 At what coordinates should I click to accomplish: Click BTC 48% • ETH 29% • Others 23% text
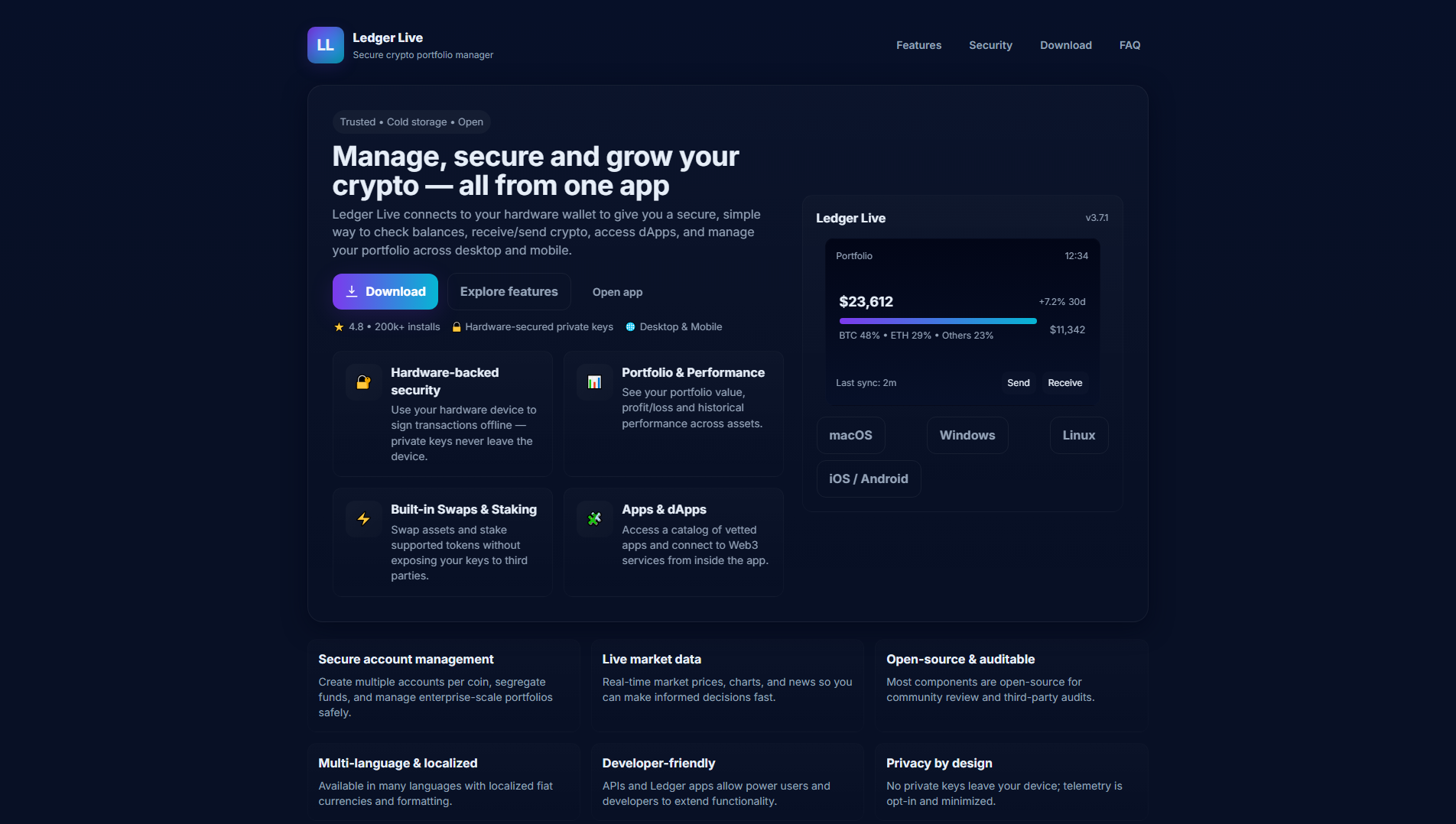(916, 336)
